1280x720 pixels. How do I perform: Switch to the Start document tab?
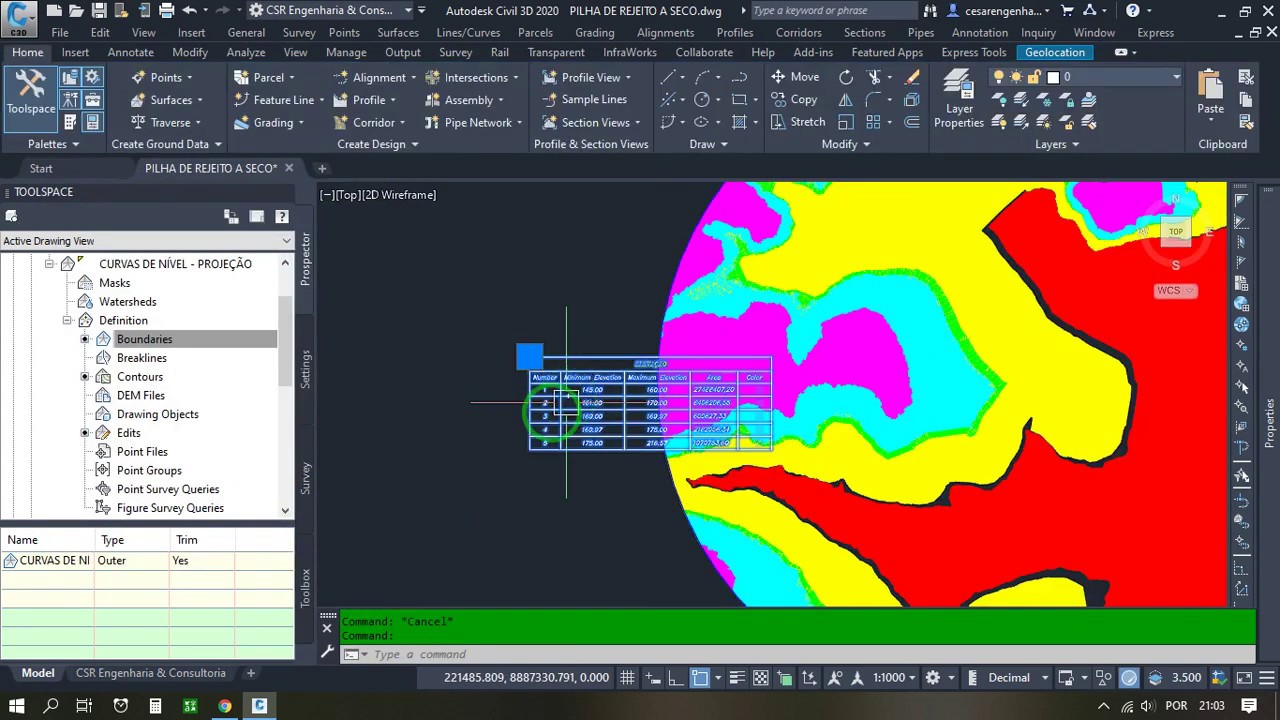coord(41,168)
